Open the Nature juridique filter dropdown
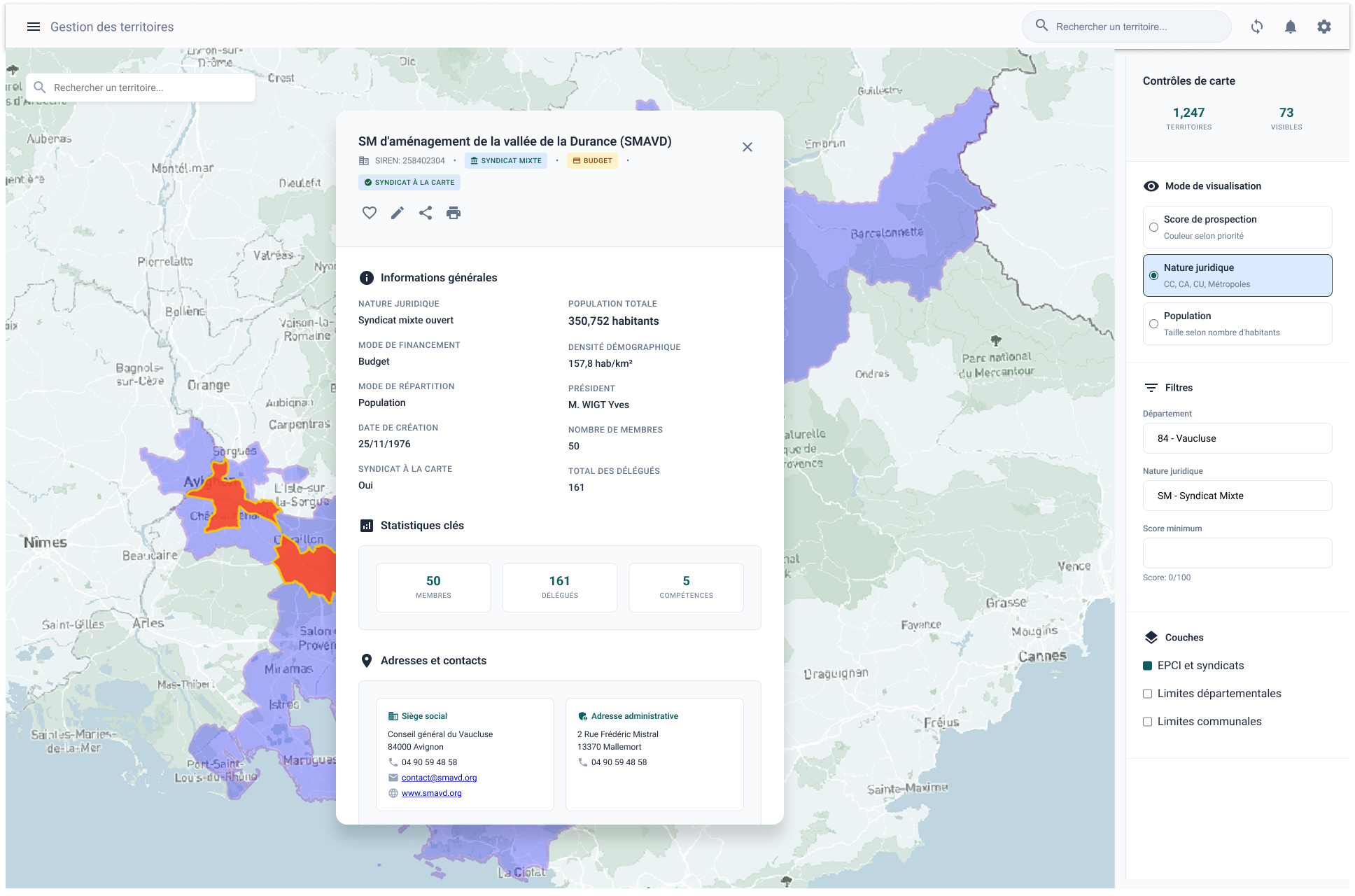Image resolution: width=1355 pixels, height=896 pixels. (x=1237, y=496)
